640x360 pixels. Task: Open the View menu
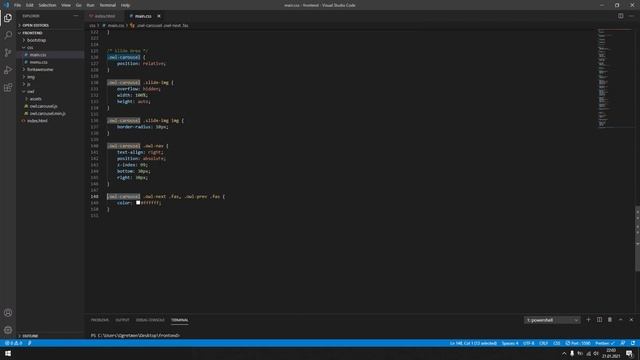(66, 5)
